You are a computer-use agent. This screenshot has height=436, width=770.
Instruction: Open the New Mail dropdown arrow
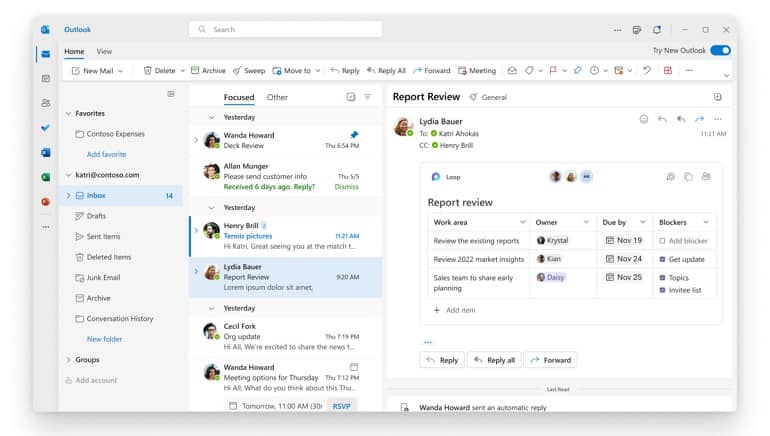[x=121, y=71]
